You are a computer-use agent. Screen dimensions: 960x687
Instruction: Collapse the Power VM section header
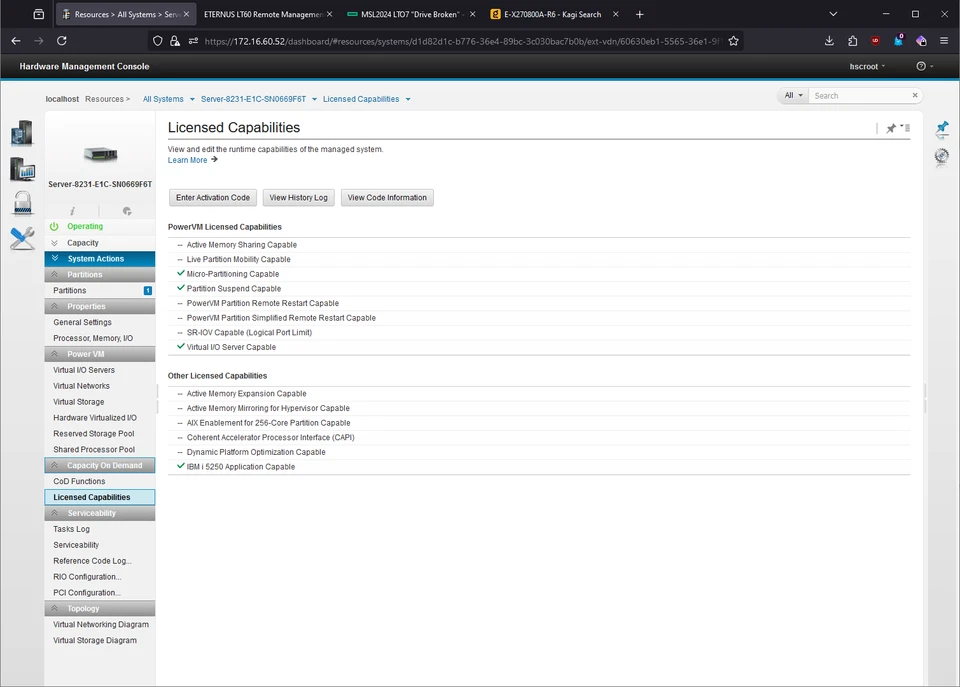pyautogui.click(x=100, y=355)
